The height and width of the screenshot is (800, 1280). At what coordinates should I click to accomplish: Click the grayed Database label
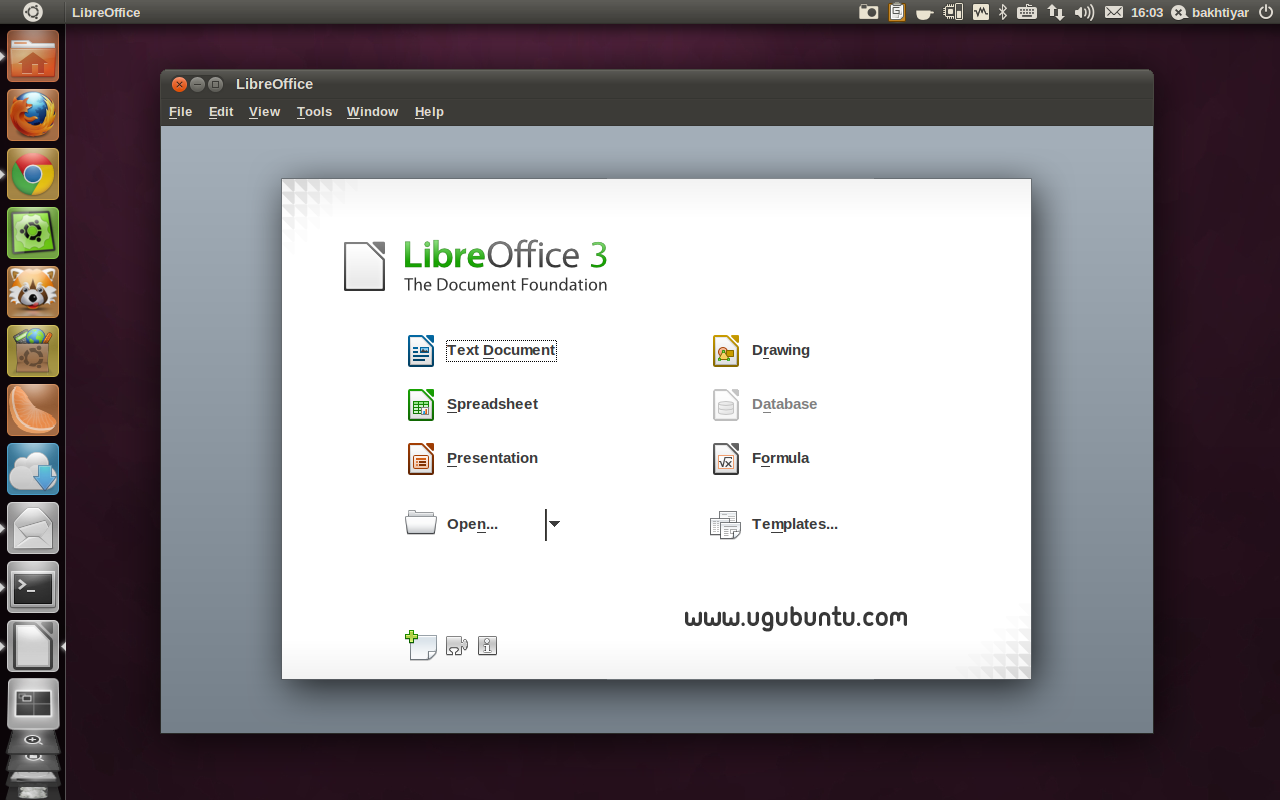click(x=784, y=404)
